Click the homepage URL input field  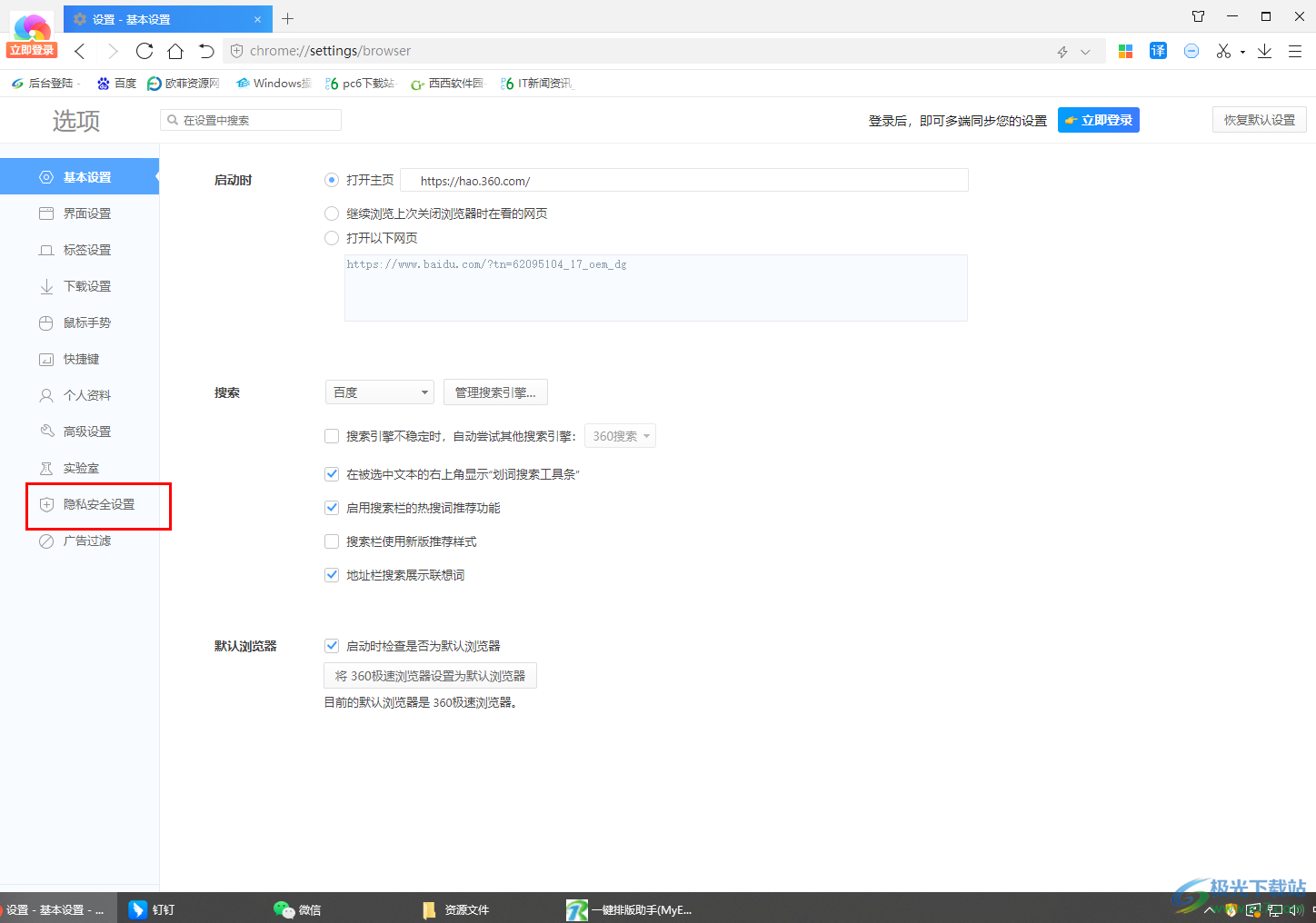click(x=684, y=180)
